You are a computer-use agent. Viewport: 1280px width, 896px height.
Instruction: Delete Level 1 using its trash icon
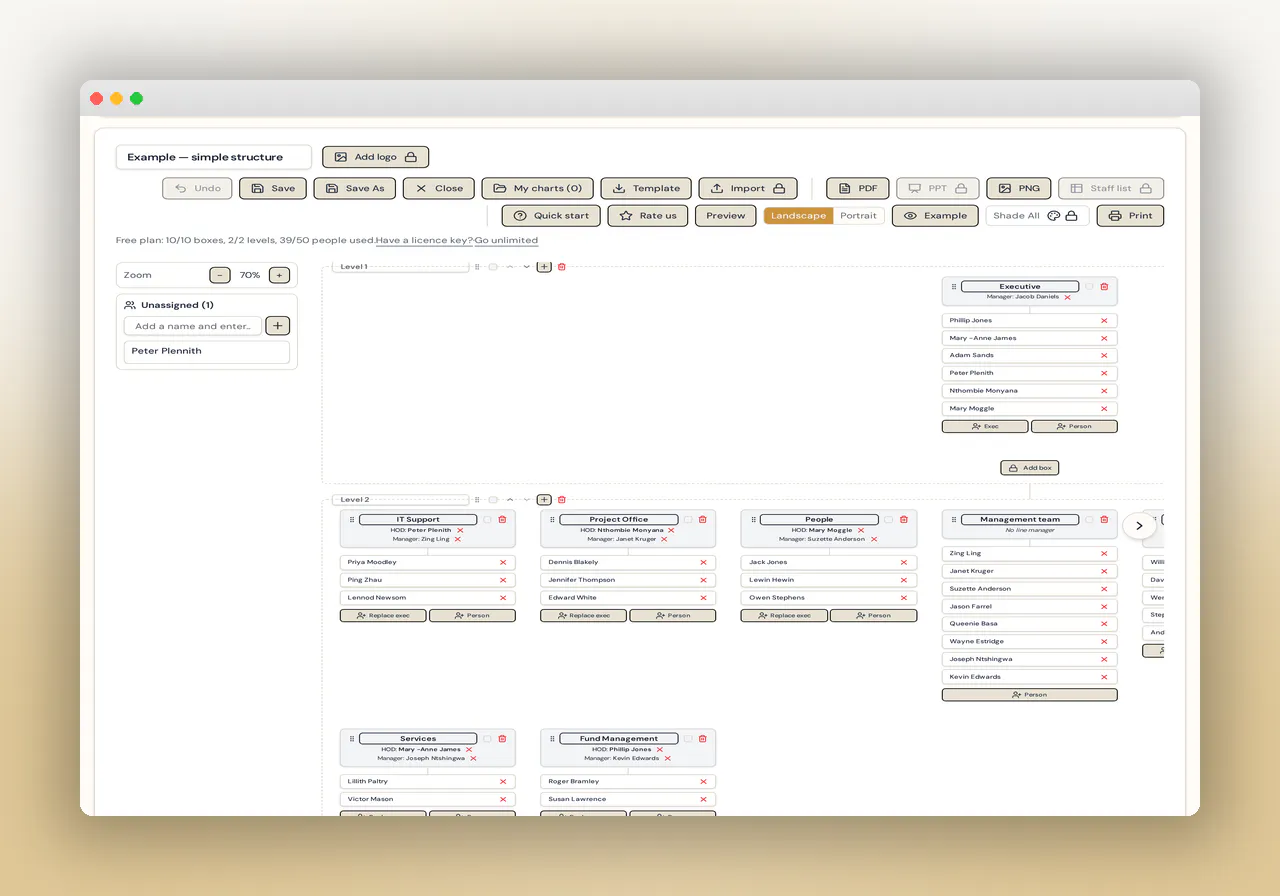point(562,267)
